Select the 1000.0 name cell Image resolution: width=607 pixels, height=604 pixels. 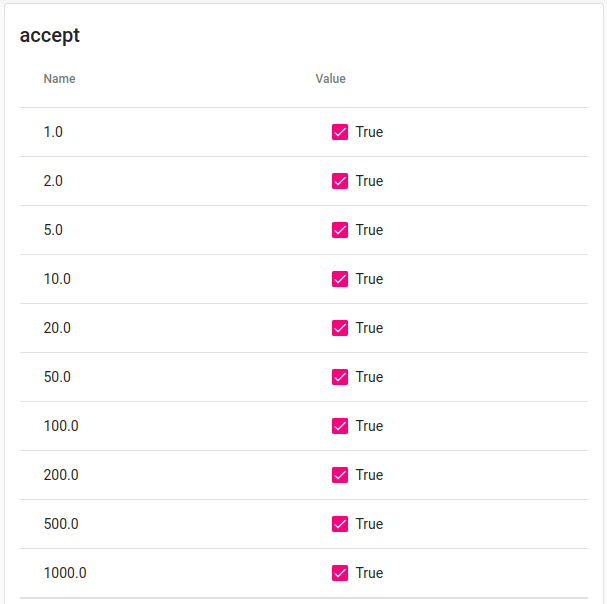coord(65,573)
